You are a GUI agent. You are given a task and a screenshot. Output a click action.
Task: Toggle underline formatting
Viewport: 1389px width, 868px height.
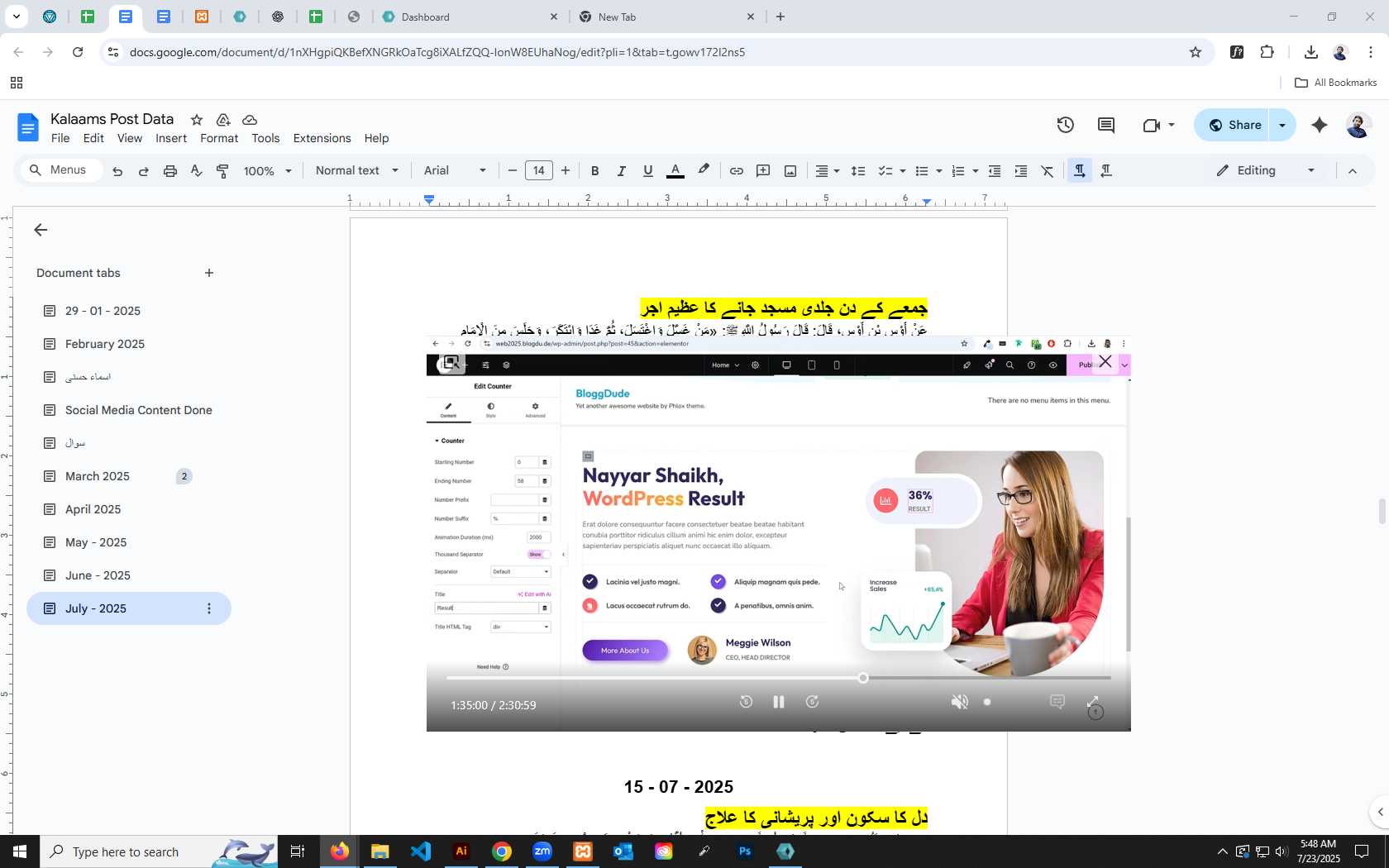pos(648,171)
